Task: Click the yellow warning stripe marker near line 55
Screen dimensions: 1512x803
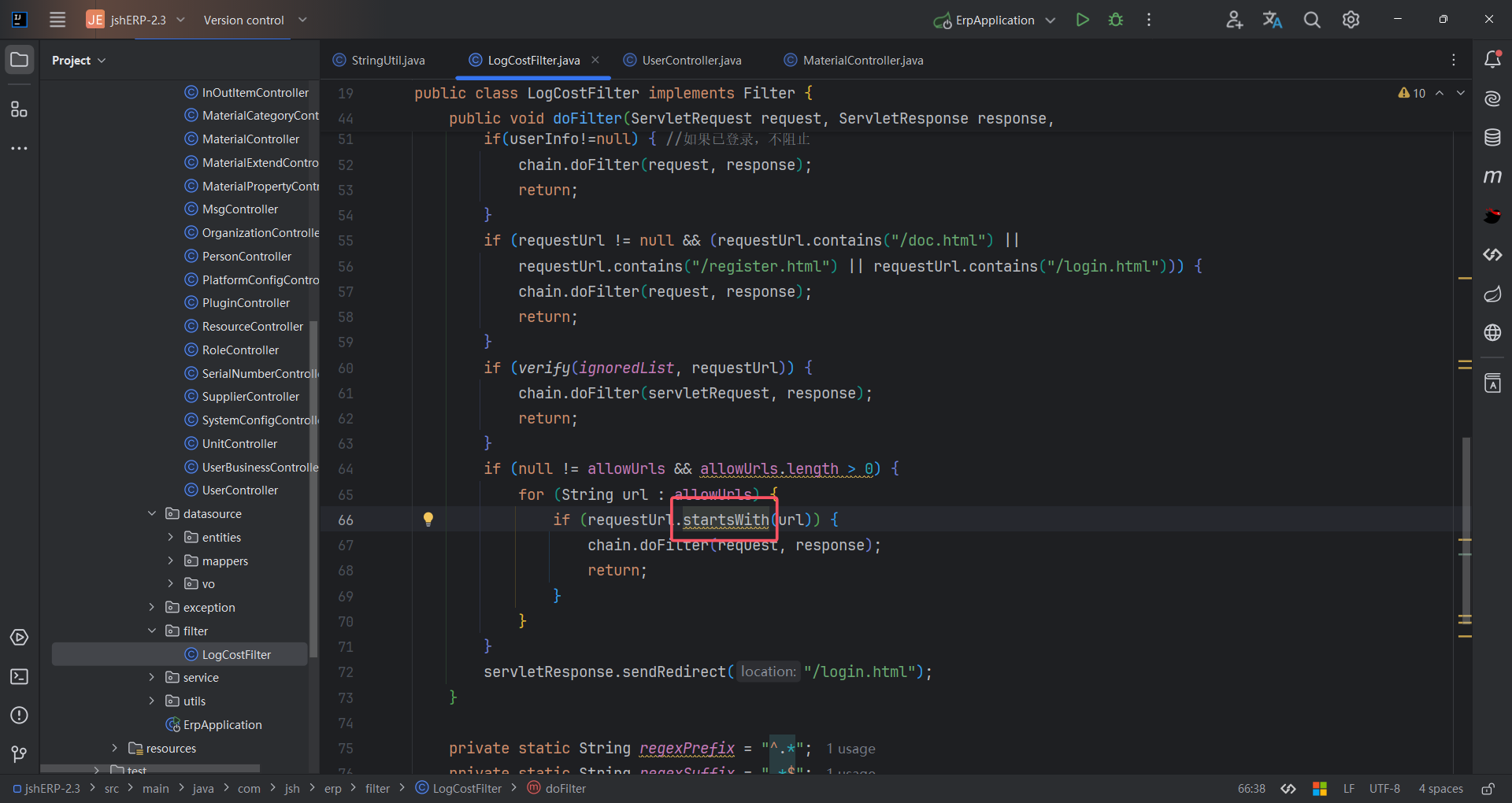Action: click(x=1465, y=278)
